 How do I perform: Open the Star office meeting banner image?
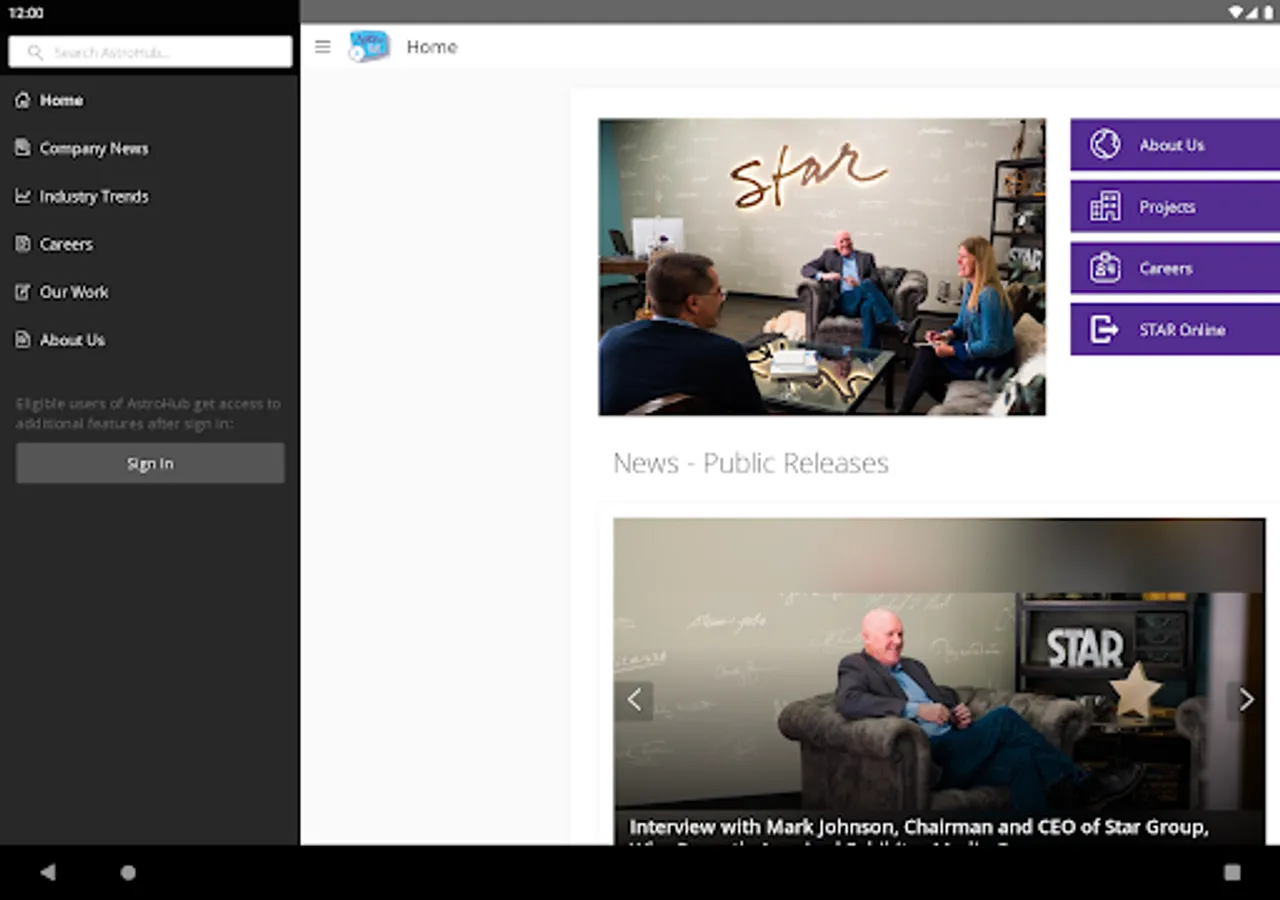pos(822,267)
